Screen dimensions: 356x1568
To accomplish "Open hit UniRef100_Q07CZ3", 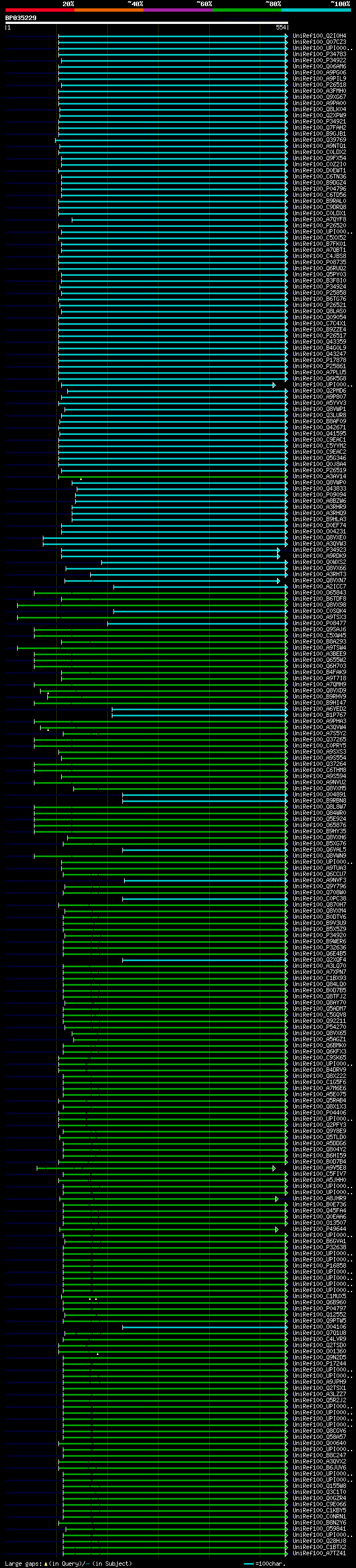I will (x=319, y=43).
